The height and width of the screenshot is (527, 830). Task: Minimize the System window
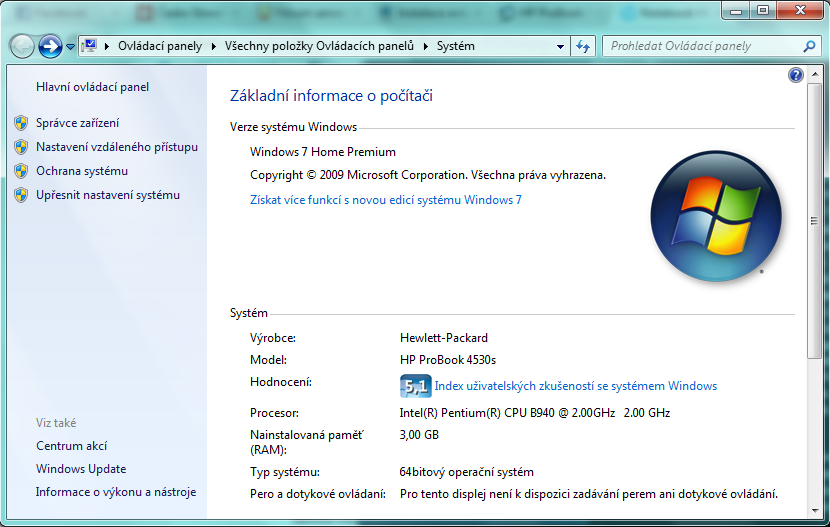(736, 10)
